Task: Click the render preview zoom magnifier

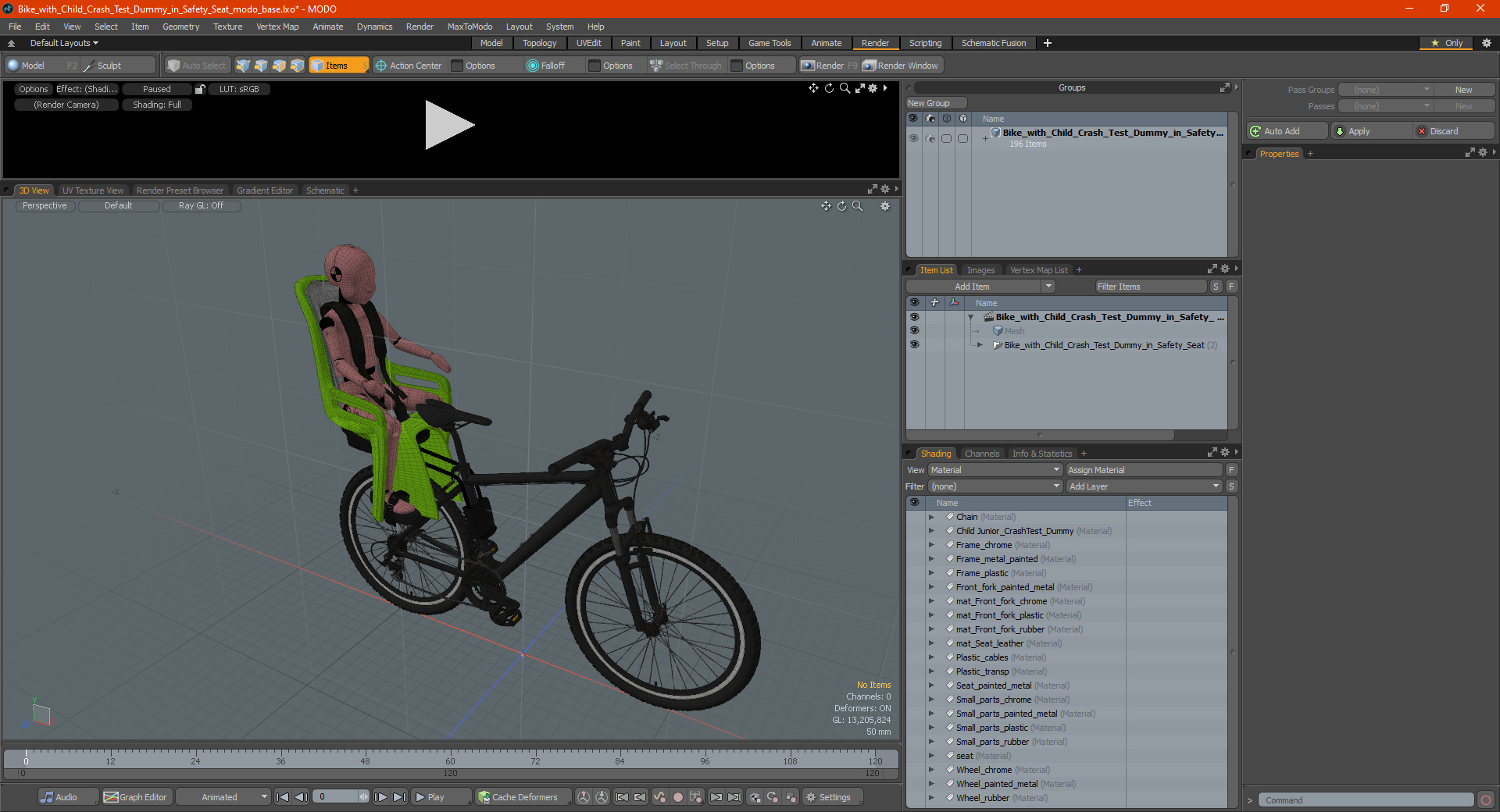Action: (x=845, y=88)
